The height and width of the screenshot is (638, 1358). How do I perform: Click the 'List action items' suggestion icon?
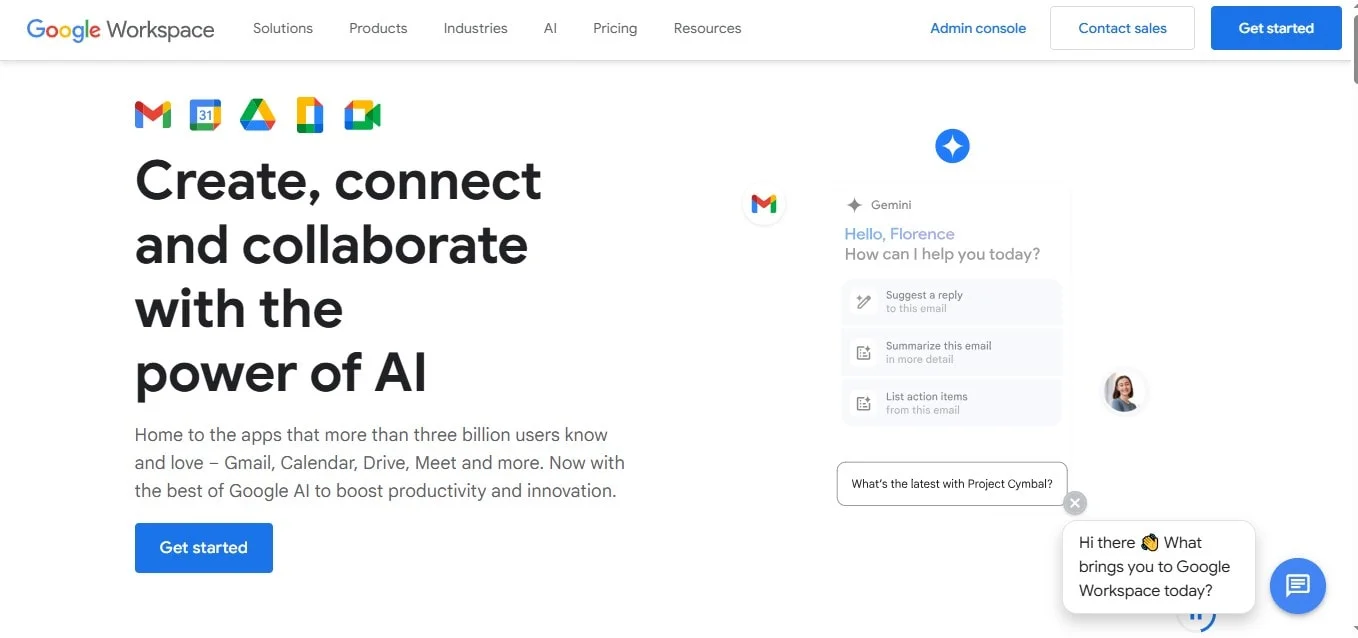coord(863,402)
